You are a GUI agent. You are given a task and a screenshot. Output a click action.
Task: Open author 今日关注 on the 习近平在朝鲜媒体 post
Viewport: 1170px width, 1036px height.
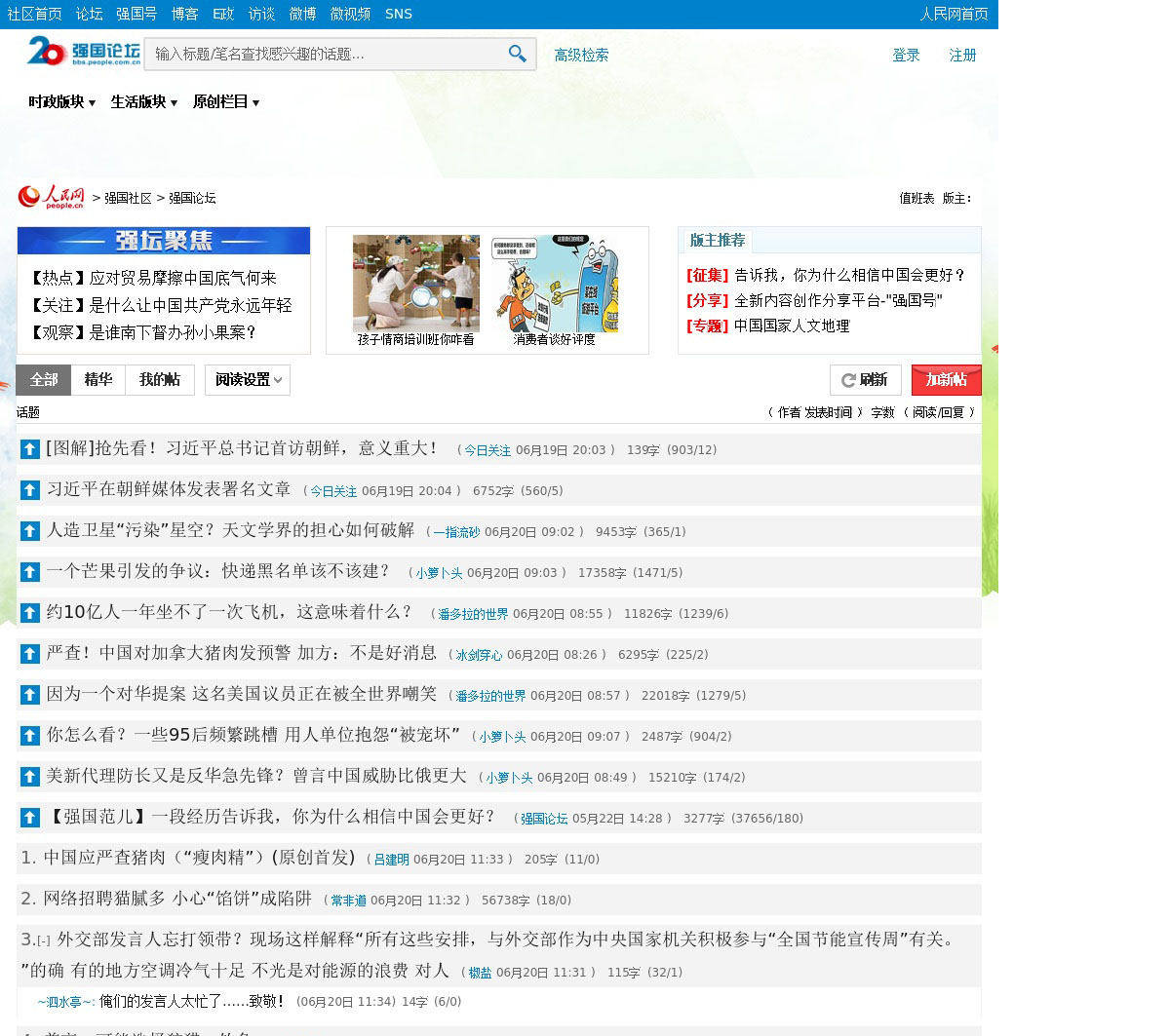pos(333,491)
